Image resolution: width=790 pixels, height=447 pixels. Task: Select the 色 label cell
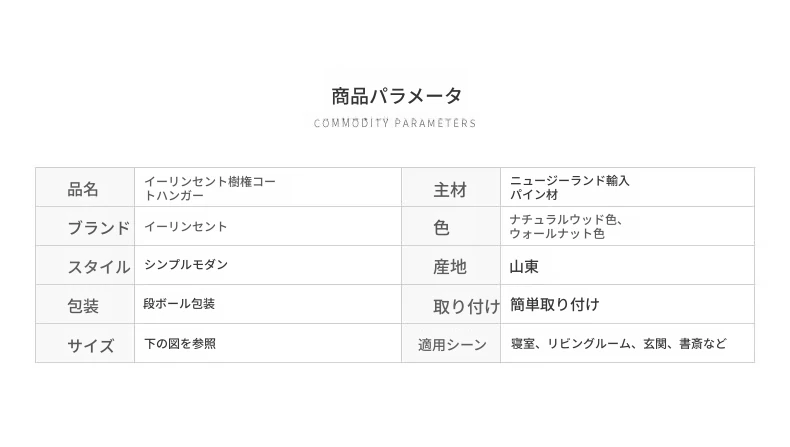click(x=441, y=228)
